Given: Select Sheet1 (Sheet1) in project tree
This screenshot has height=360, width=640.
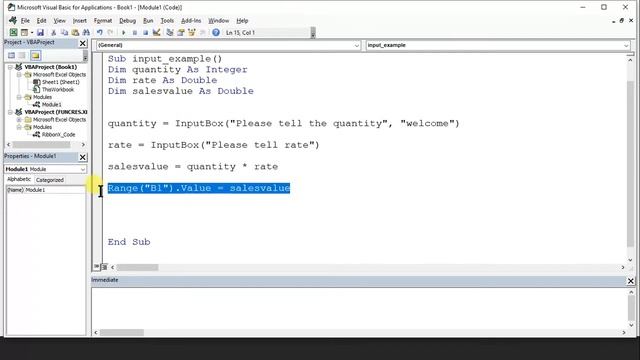Looking at the screenshot, I should pos(60,82).
